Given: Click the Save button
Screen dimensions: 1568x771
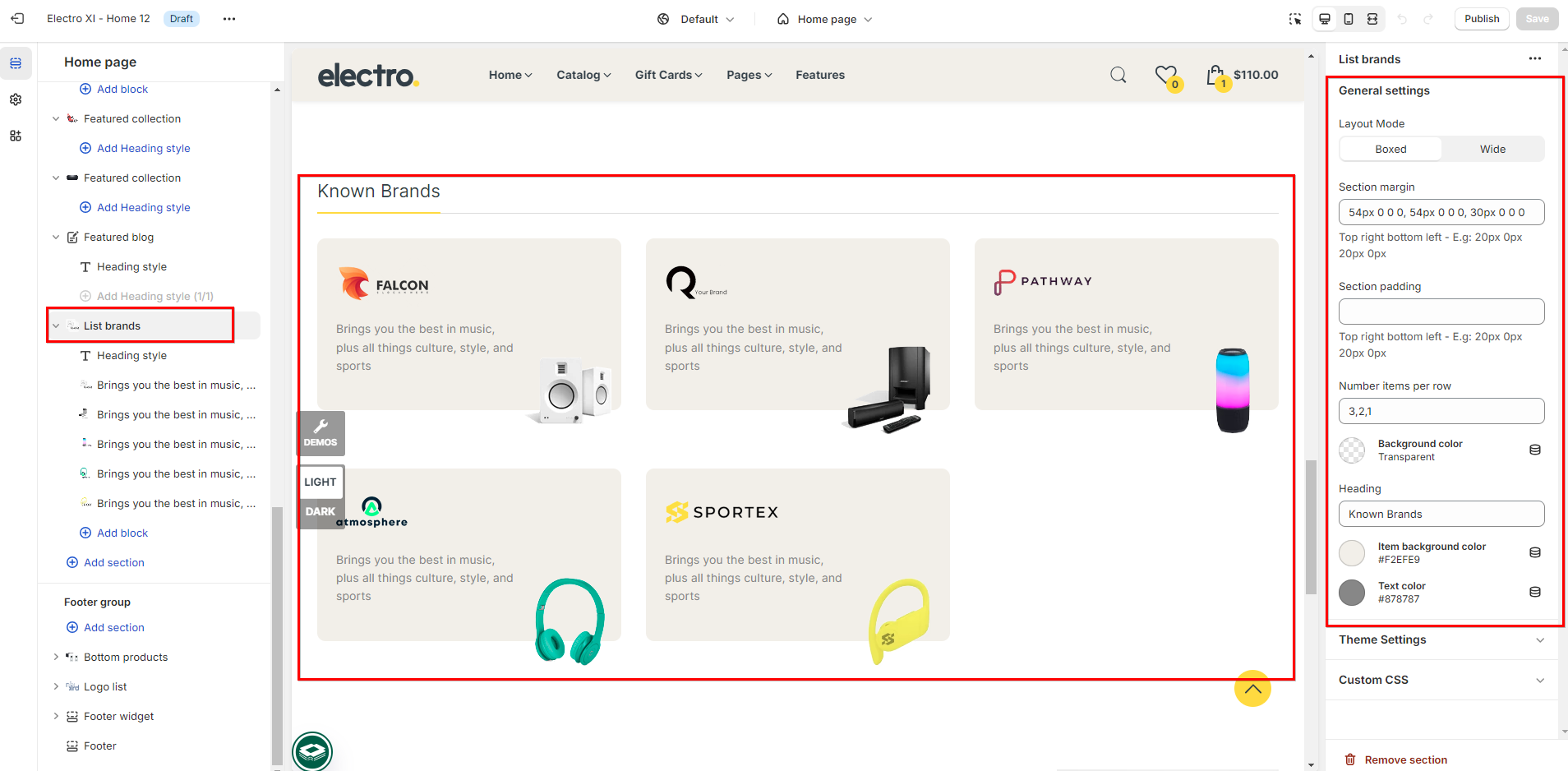Looking at the screenshot, I should click(x=1537, y=19).
